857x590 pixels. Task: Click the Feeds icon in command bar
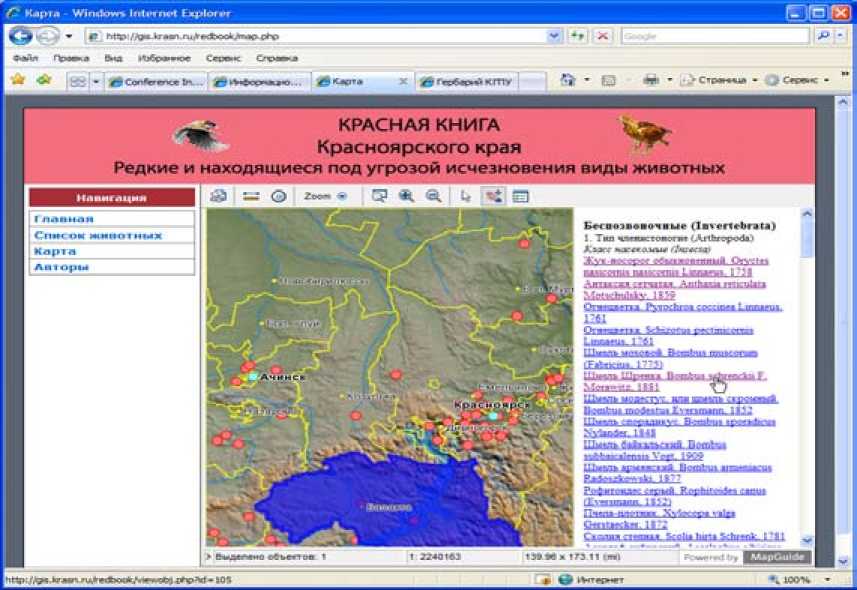tap(608, 80)
